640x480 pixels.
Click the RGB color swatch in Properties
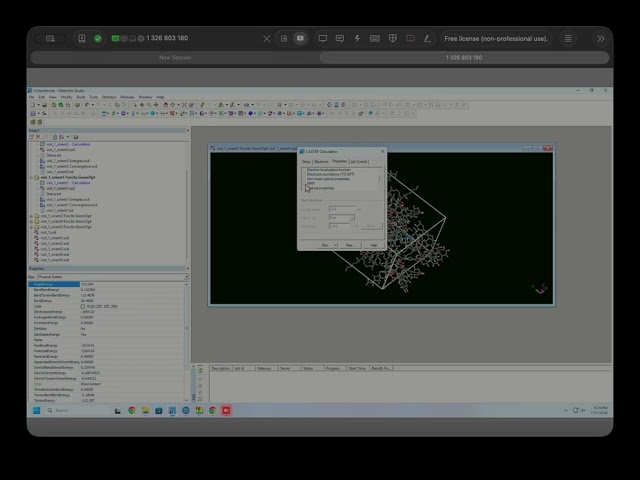point(83,306)
